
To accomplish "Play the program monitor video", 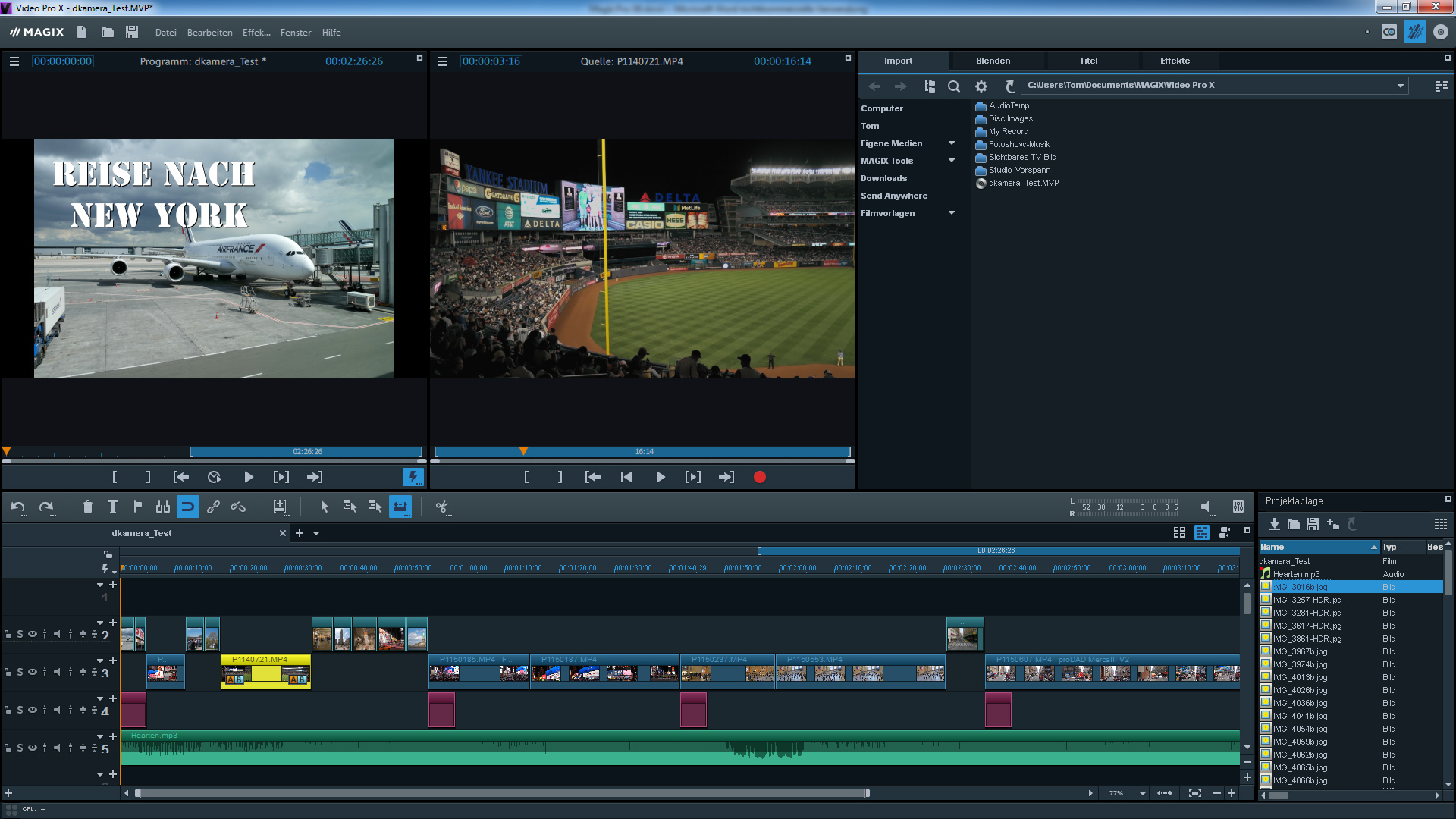I will pos(249,477).
